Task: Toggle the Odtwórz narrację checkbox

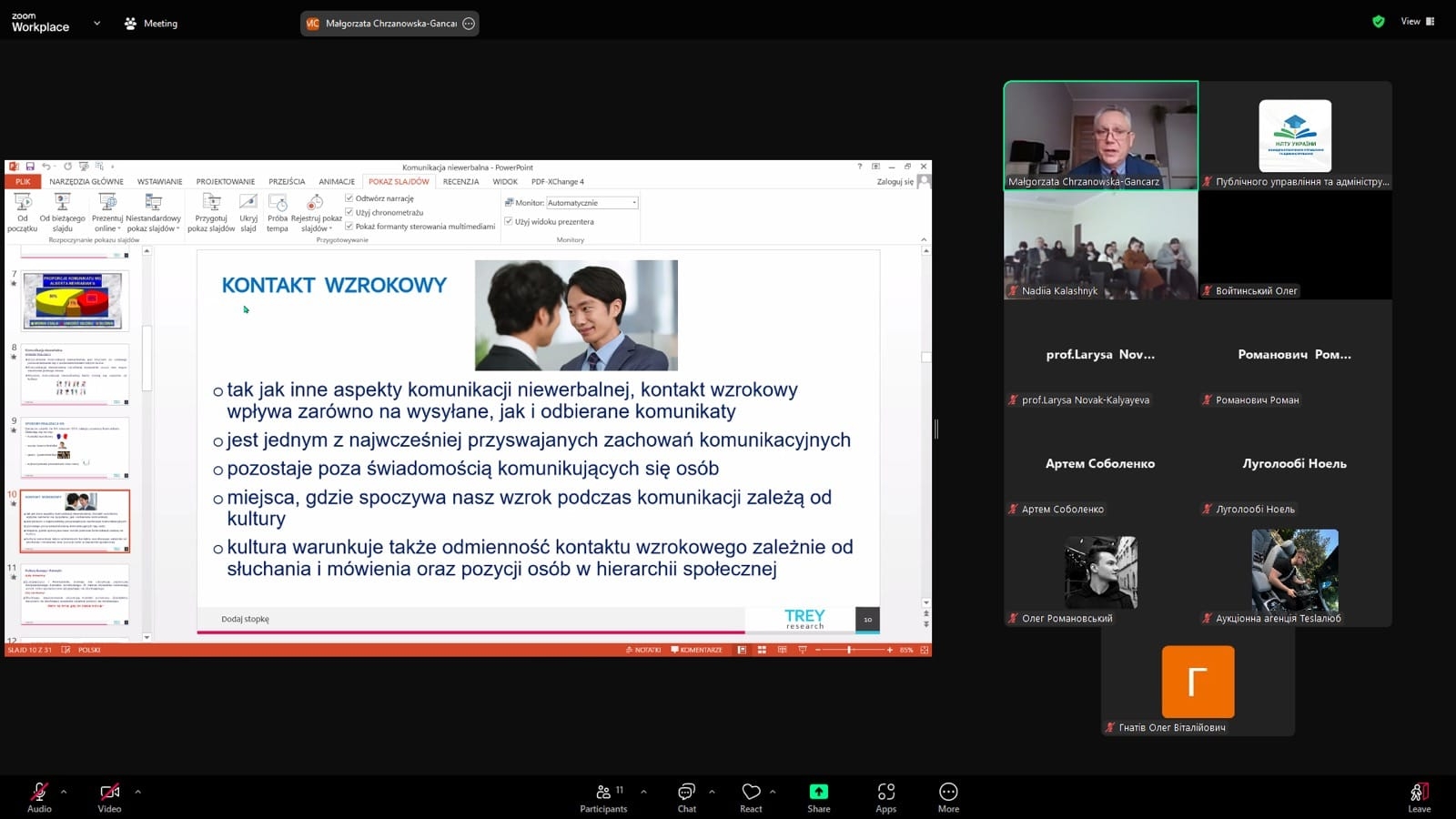Action: pyautogui.click(x=349, y=197)
